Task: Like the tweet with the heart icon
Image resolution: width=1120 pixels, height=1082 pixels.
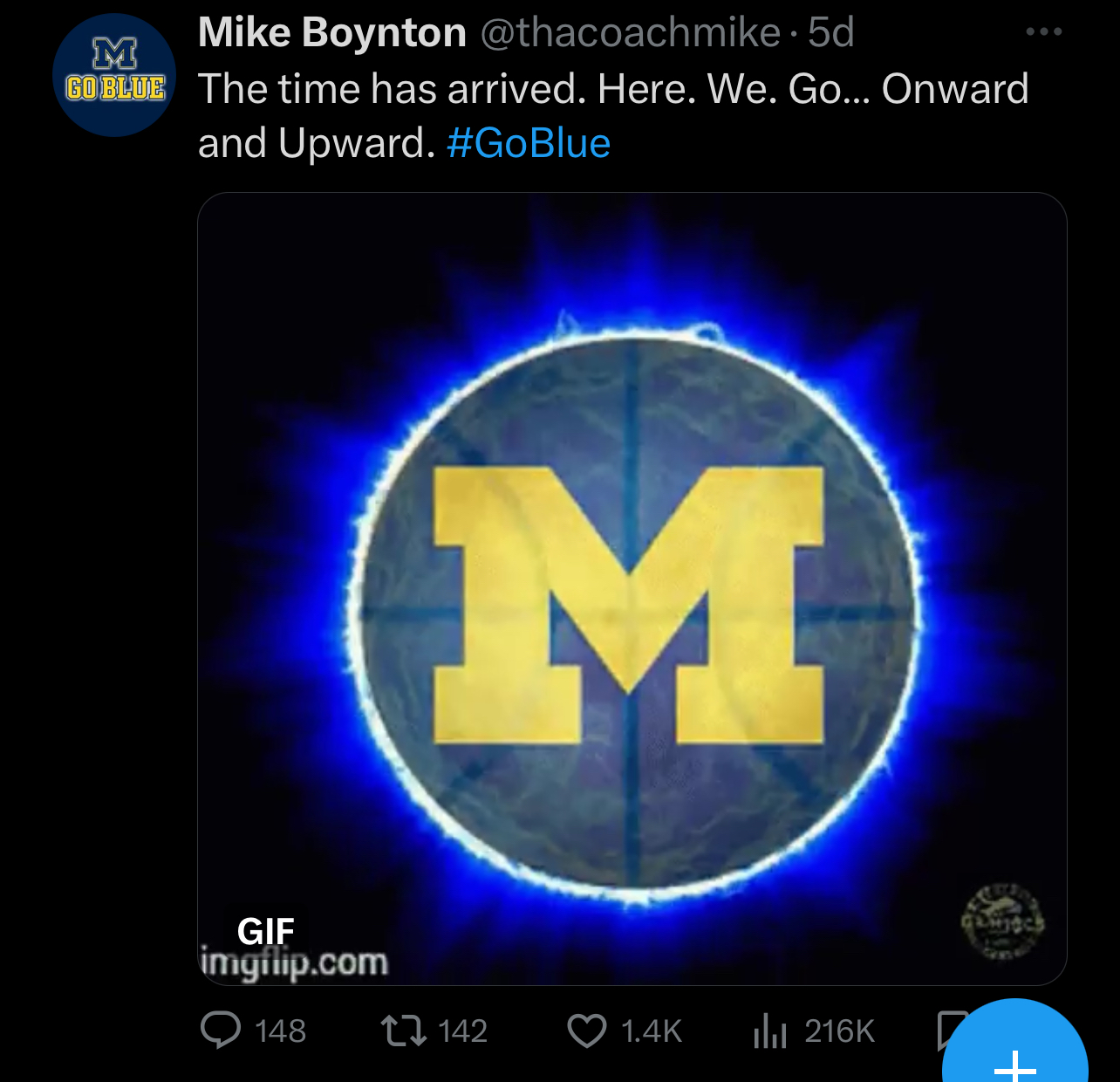Action: (x=587, y=1031)
